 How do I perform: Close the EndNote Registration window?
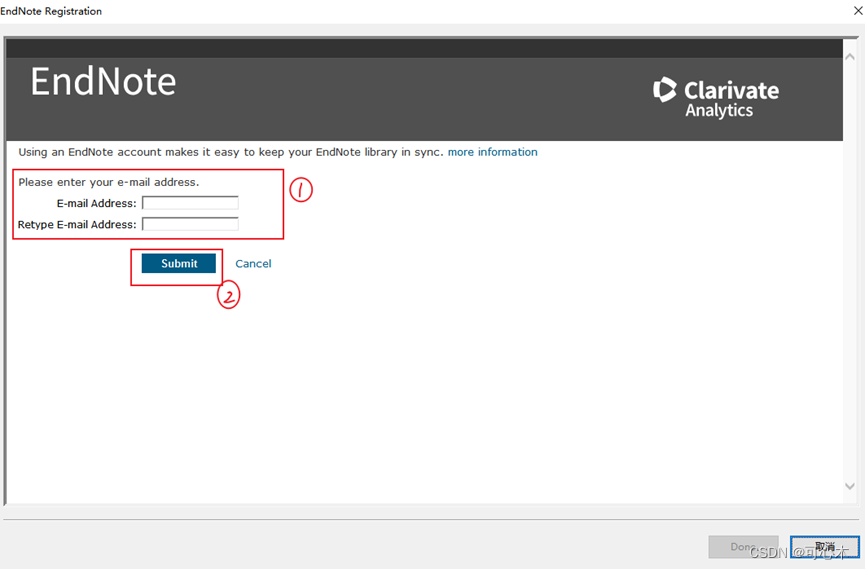coord(858,10)
